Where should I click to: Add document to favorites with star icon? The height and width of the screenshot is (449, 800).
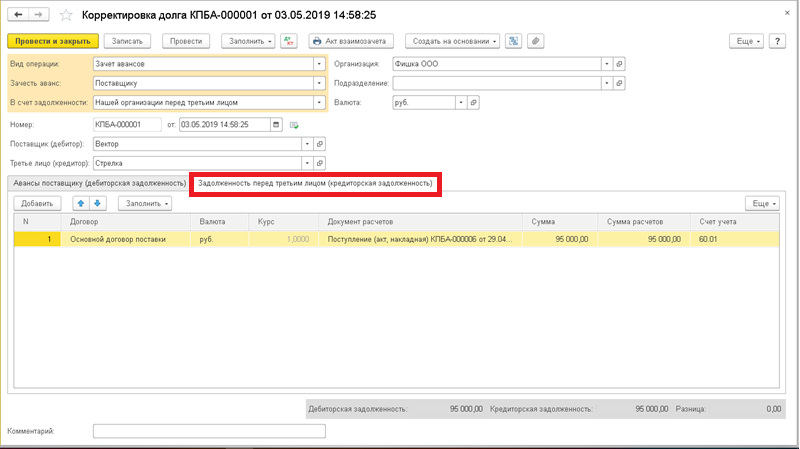66,15
